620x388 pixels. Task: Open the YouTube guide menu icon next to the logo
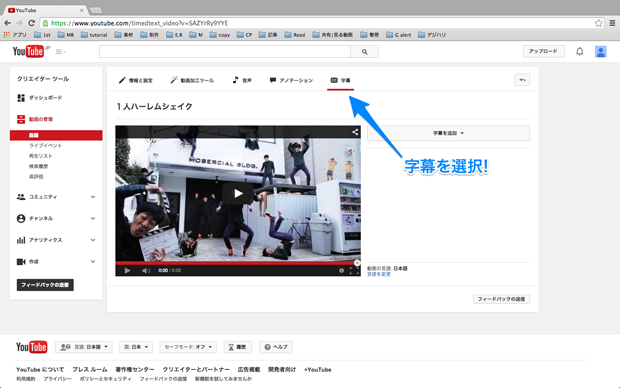(x=60, y=52)
